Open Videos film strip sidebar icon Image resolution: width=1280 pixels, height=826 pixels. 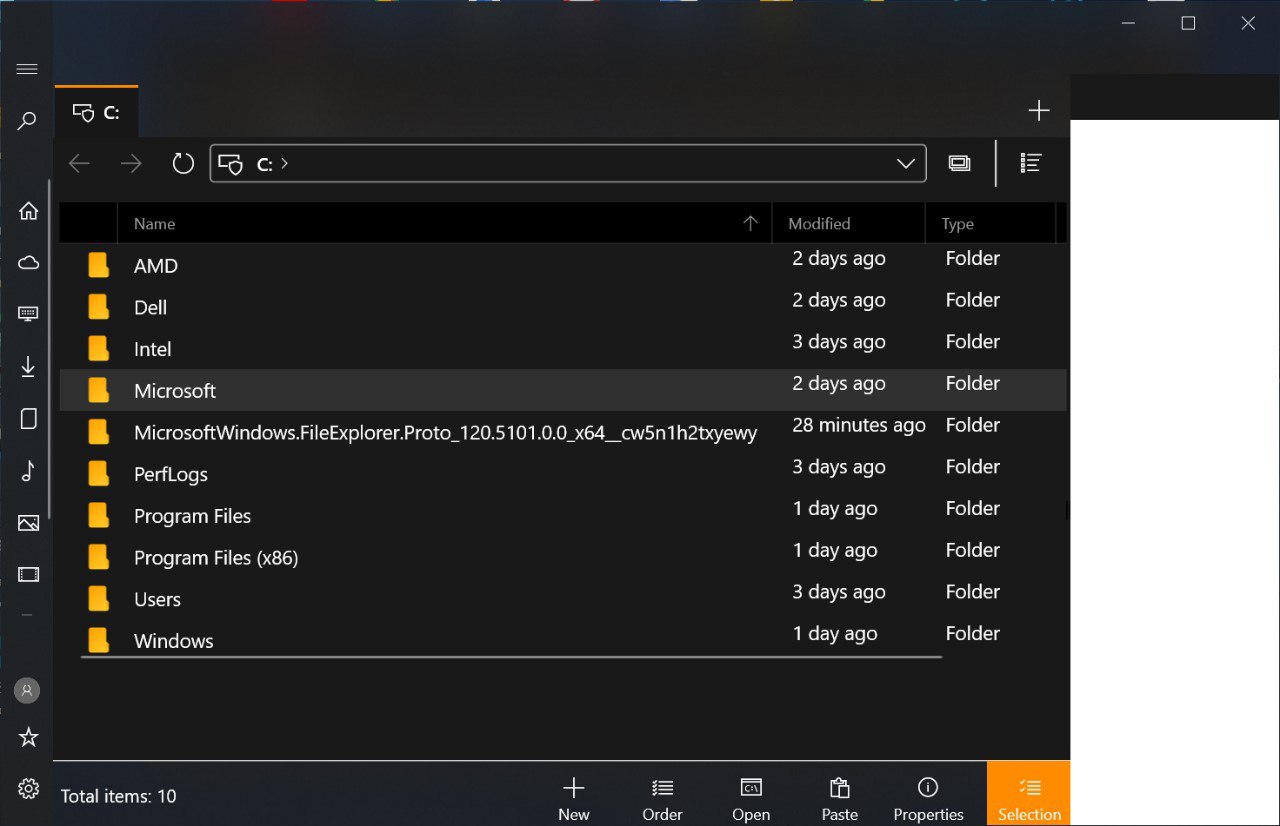(x=28, y=574)
